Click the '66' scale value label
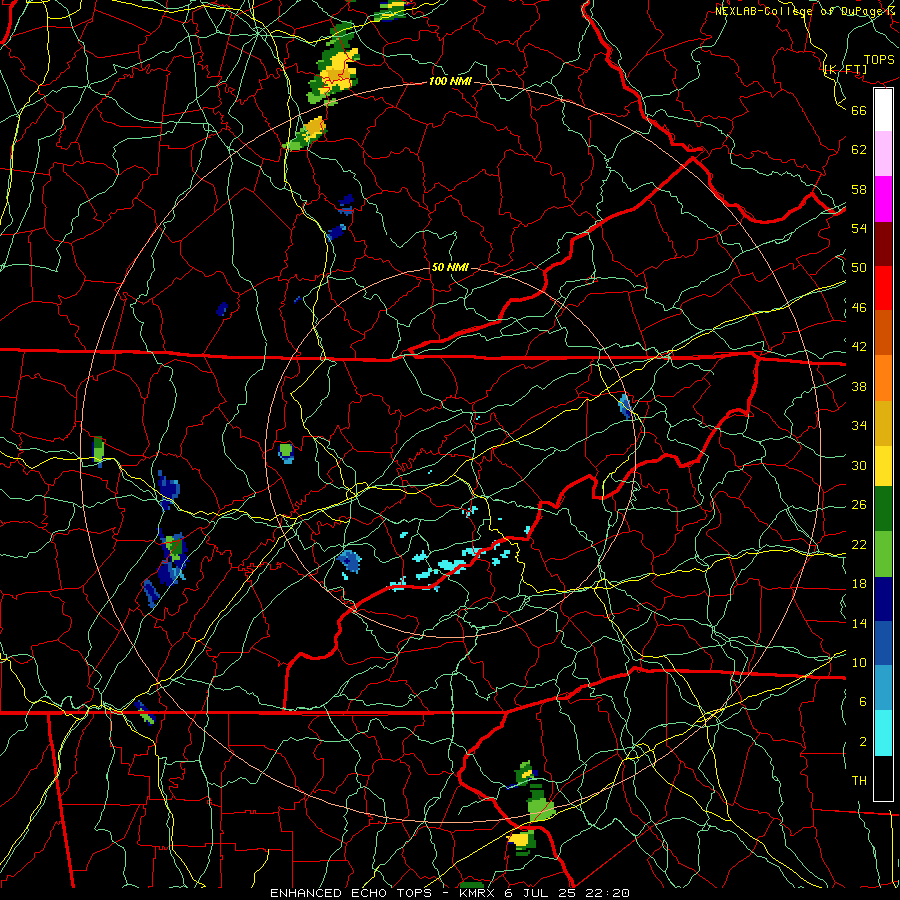 click(x=859, y=110)
